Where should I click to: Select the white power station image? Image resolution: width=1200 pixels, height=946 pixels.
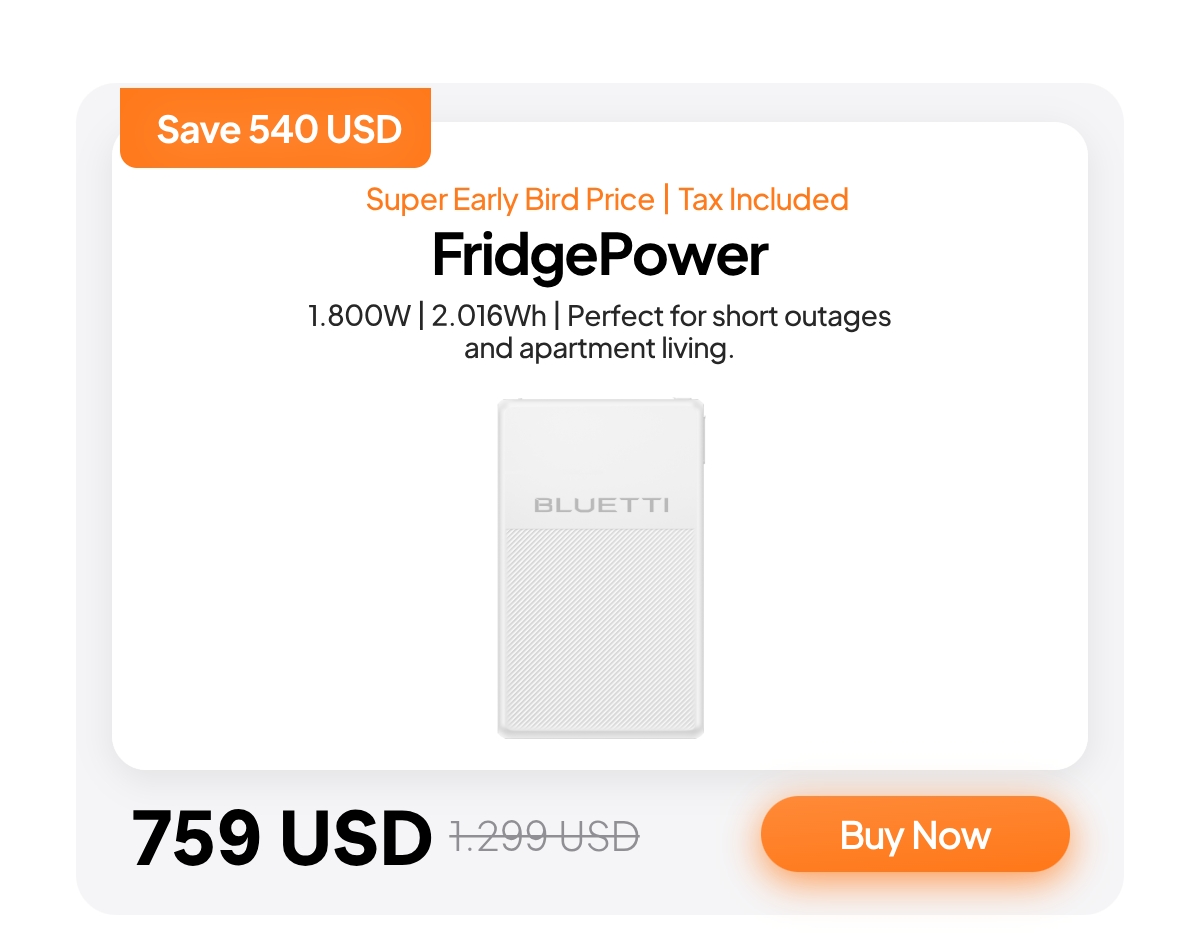(x=600, y=568)
